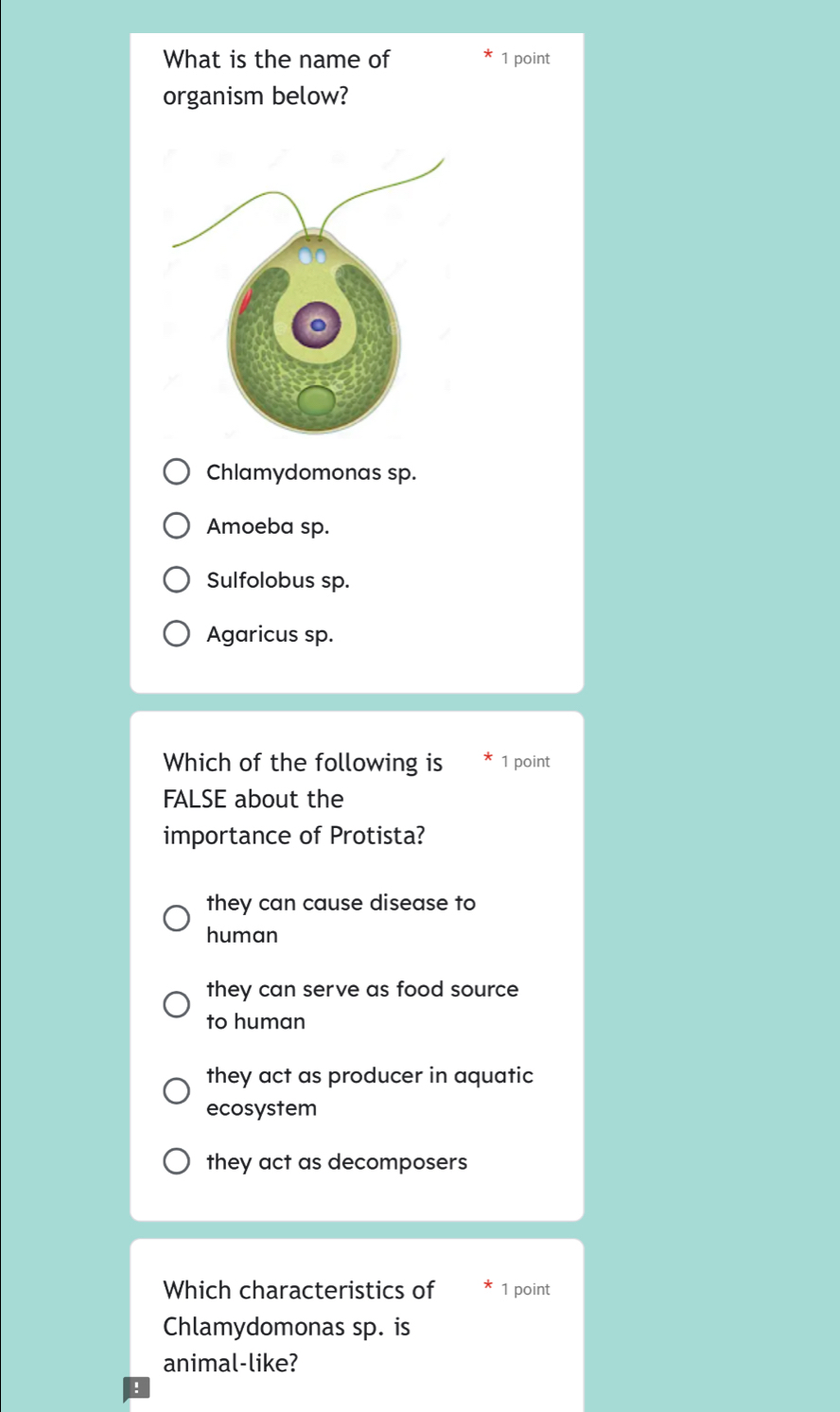This screenshot has width=840, height=1412.
Task: Pick Sulfolobus sp. as the answer
Action: [x=177, y=580]
